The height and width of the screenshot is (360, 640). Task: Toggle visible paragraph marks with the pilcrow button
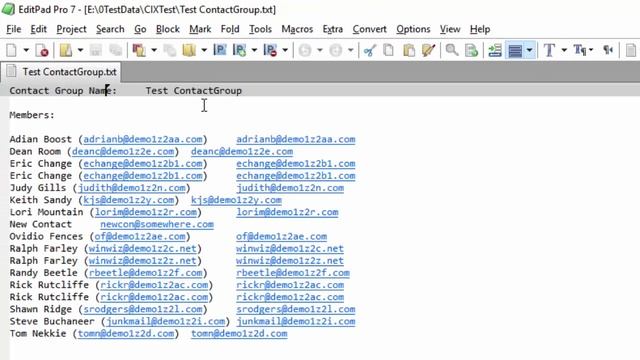608,51
